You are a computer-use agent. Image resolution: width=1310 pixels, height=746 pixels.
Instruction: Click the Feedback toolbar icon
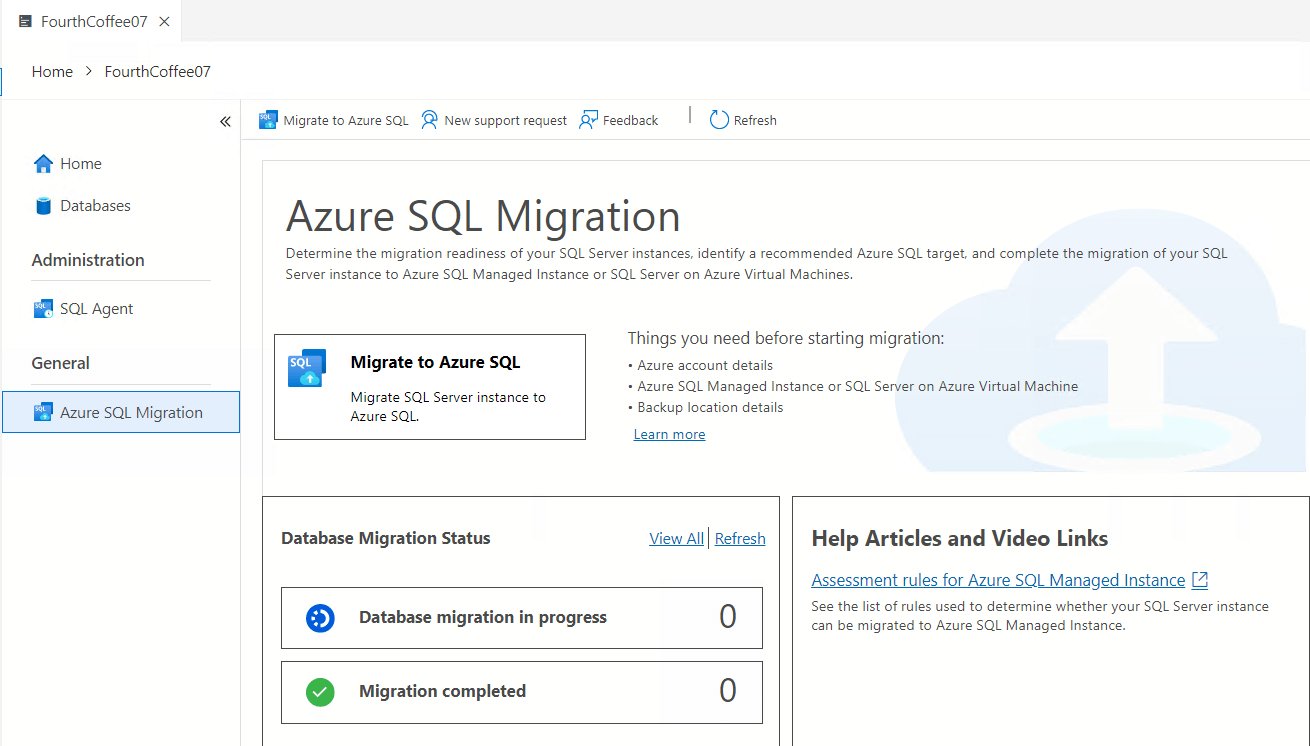pyautogui.click(x=589, y=120)
